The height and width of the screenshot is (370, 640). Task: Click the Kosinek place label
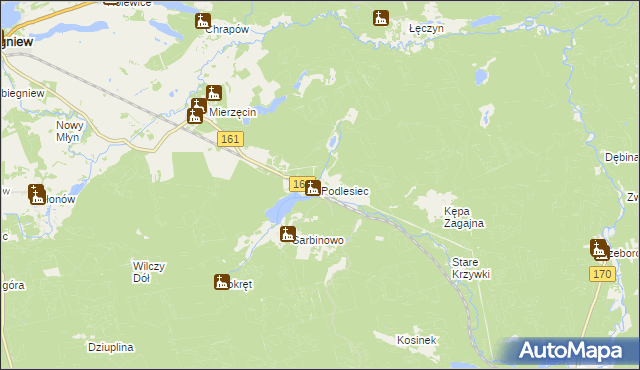tap(417, 340)
